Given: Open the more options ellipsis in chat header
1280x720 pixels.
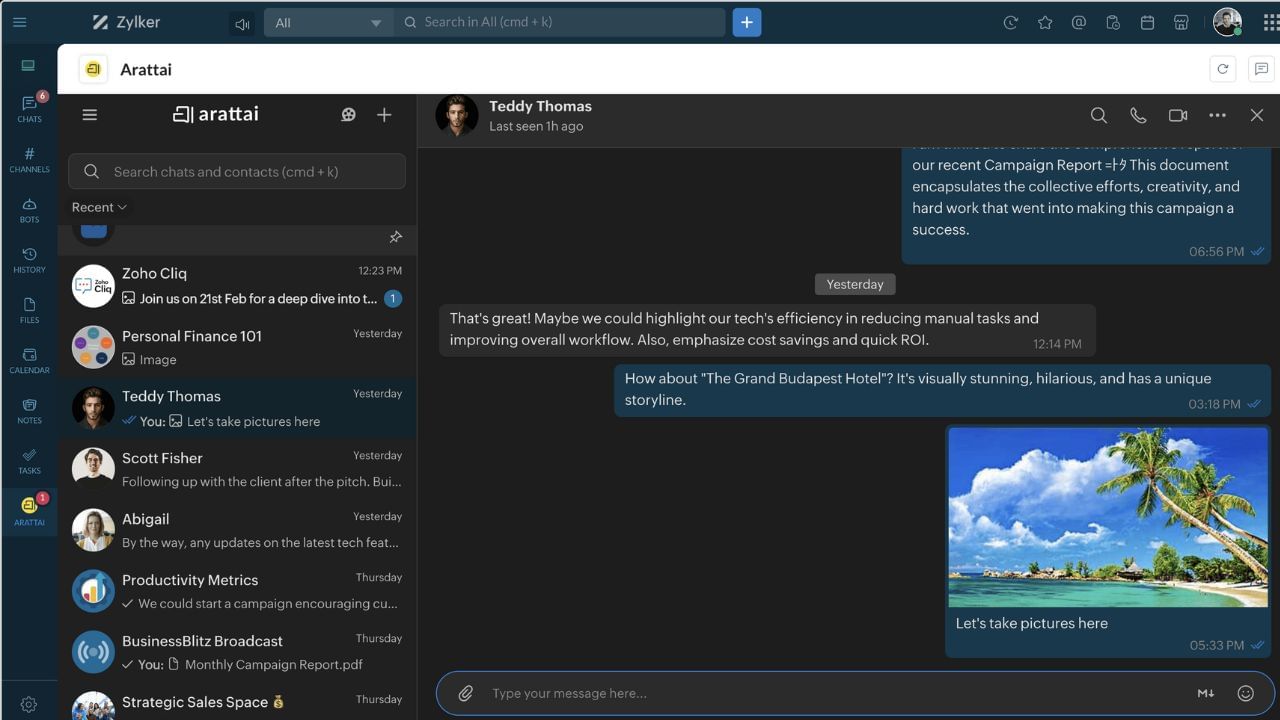Looking at the screenshot, I should pos(1217,116).
